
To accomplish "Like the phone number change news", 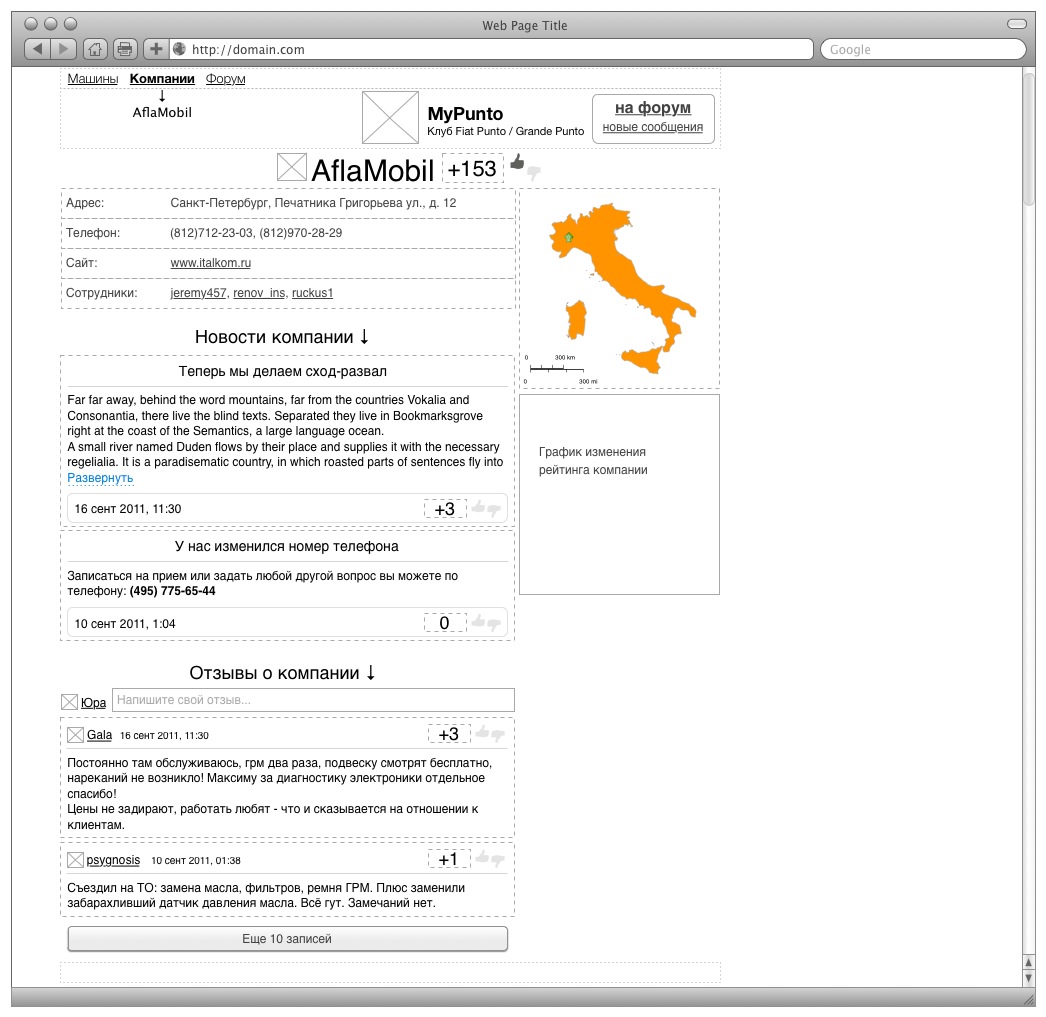I will pos(478,622).
